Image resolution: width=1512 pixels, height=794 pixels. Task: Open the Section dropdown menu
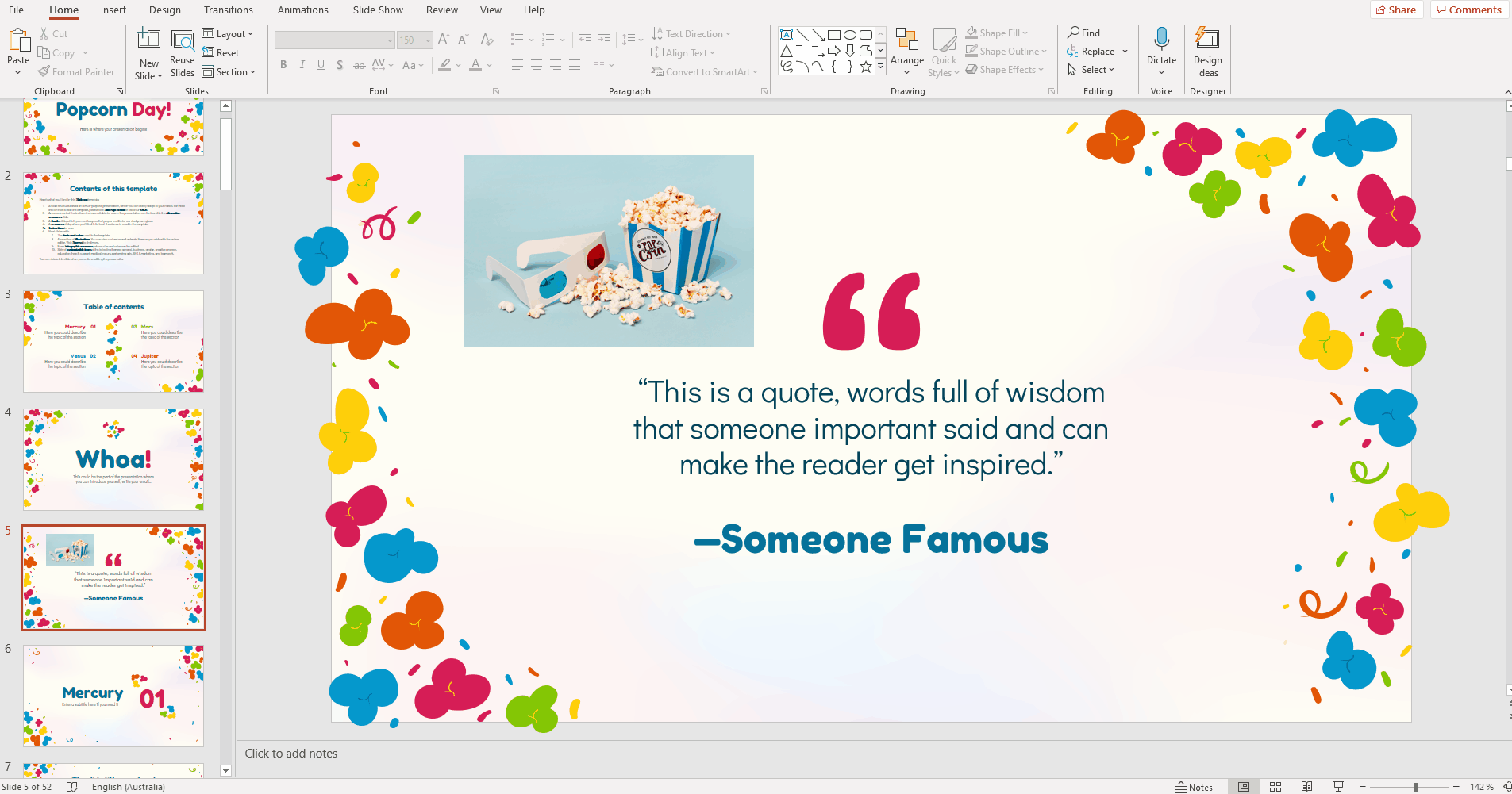(229, 72)
